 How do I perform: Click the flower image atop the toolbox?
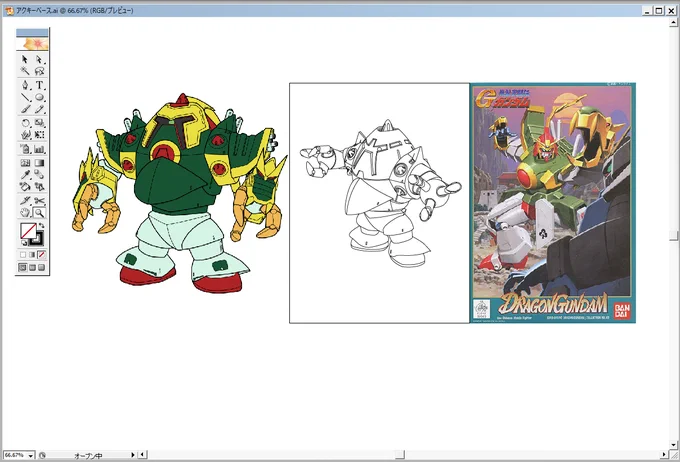coord(33,43)
